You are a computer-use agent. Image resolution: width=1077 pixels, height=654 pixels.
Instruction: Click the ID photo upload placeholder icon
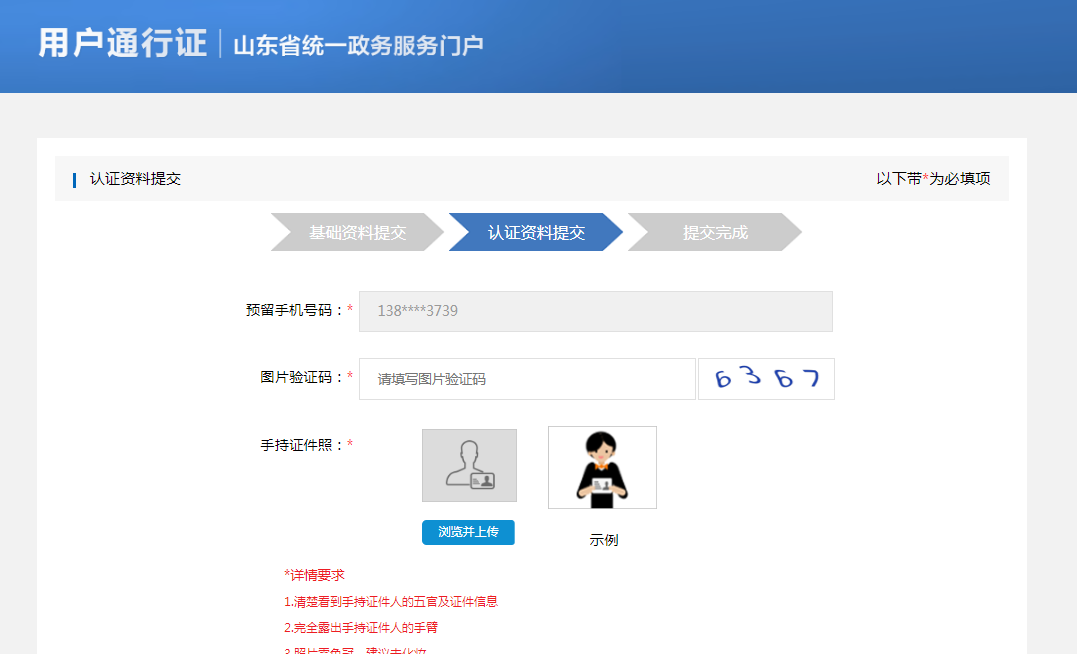coord(468,464)
